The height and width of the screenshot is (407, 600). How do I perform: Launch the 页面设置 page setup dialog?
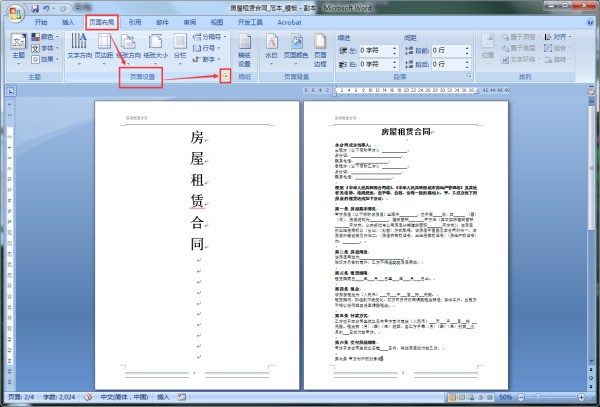coord(225,77)
